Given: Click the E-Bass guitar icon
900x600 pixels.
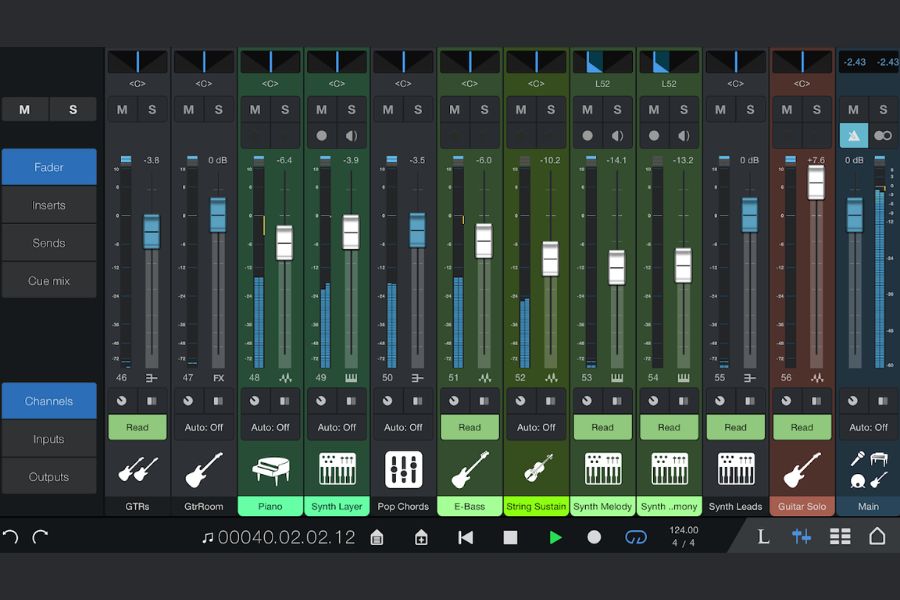Looking at the screenshot, I should (x=470, y=469).
